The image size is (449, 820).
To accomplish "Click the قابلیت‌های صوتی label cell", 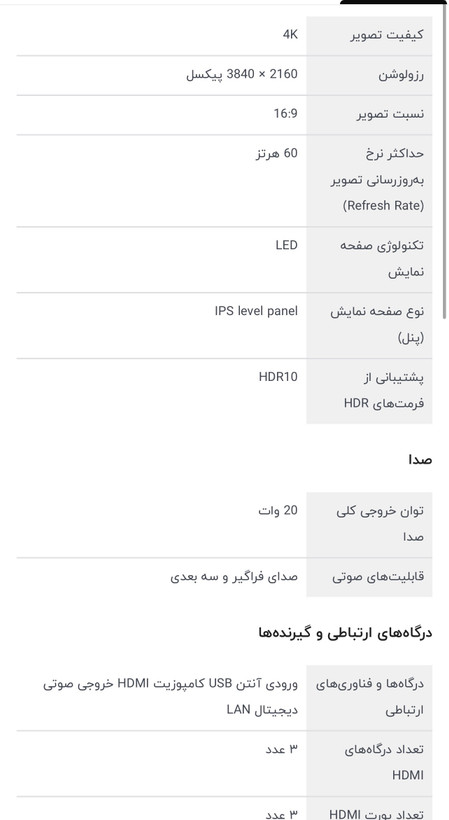I will [x=369, y=577].
